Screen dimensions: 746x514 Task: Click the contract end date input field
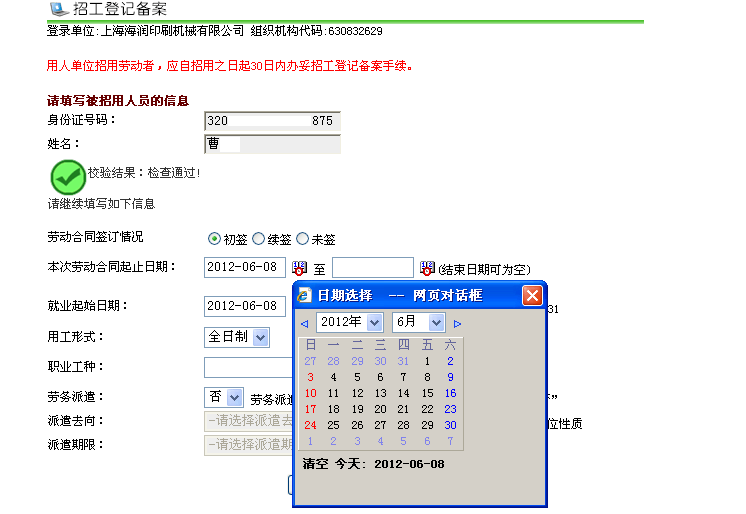[x=372, y=268]
